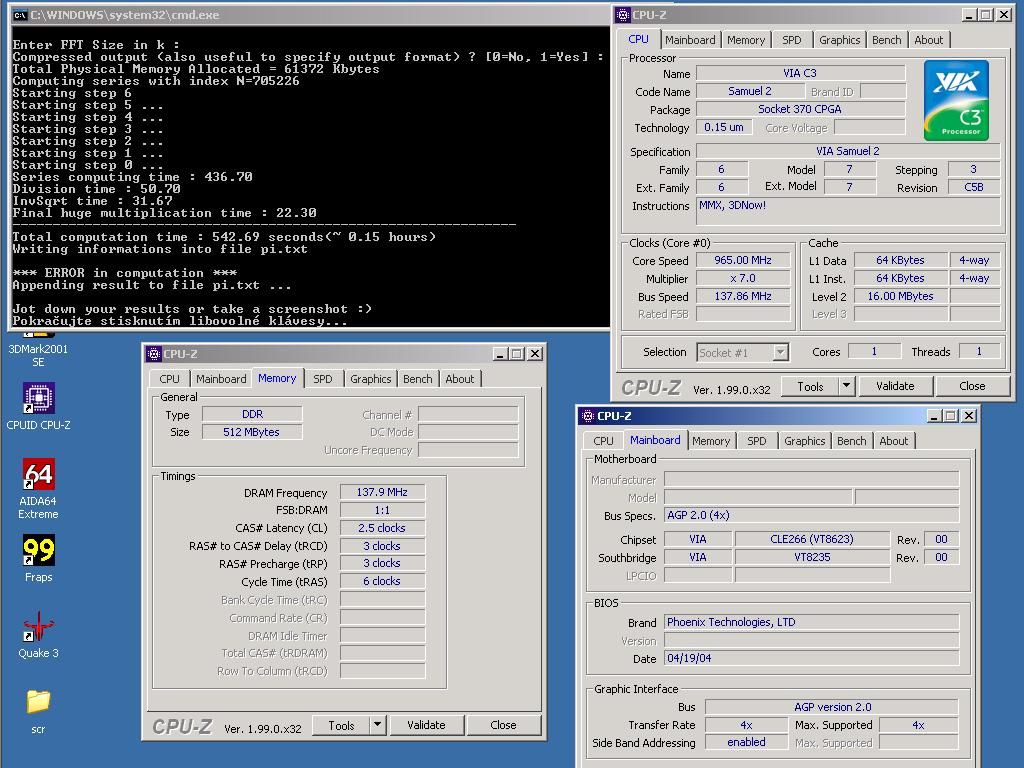
Task: Click the BIOS date 04/19/04 field
Action: pos(811,658)
